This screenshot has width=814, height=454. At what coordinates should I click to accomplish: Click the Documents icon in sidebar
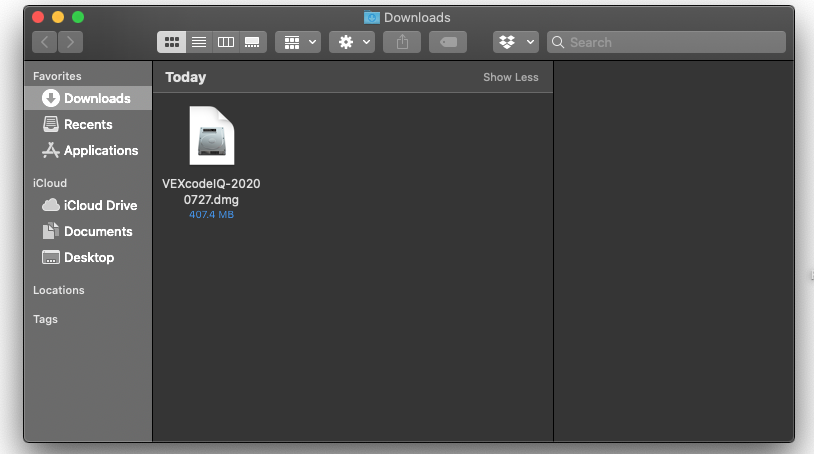50,231
